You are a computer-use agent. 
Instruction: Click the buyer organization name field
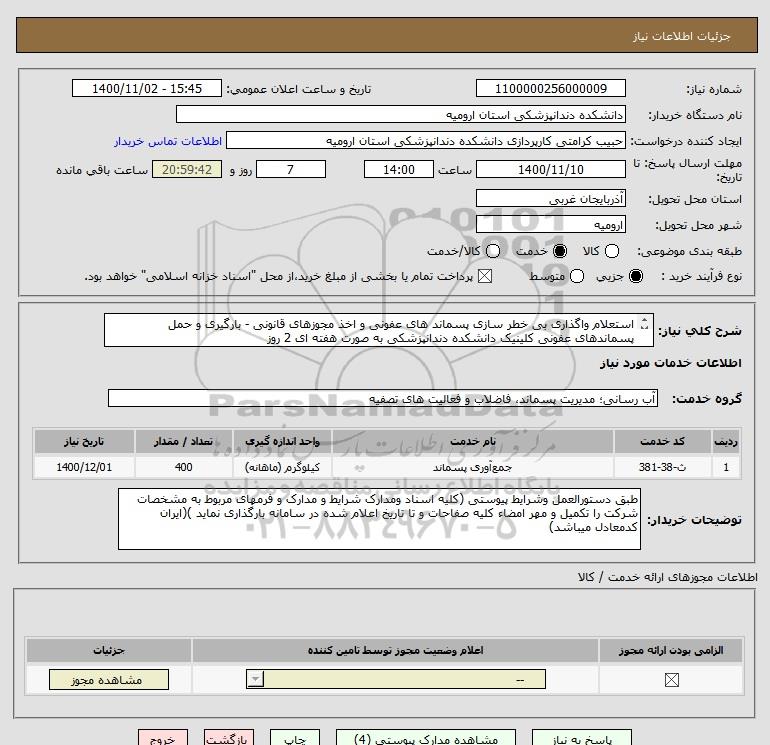[x=401, y=114]
